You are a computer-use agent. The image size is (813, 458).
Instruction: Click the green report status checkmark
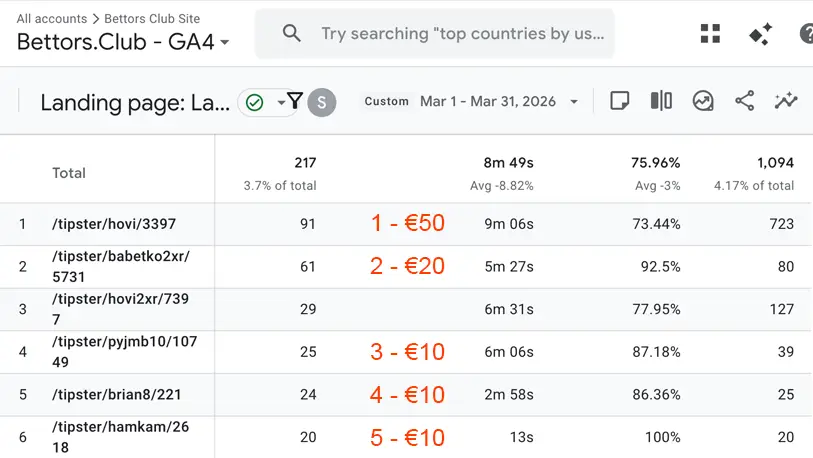pos(255,102)
